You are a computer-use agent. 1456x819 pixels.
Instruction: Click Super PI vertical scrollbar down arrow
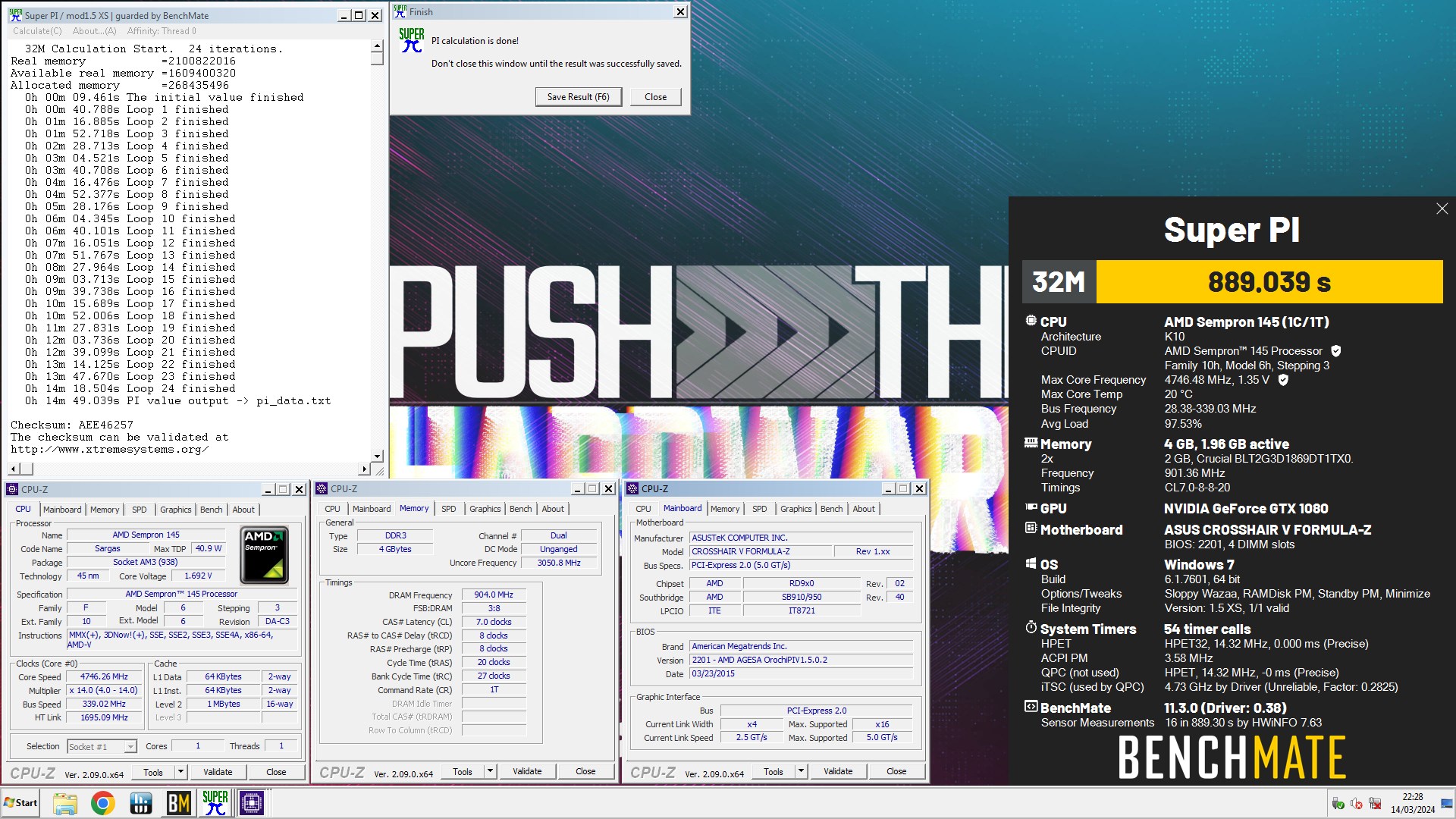pyautogui.click(x=377, y=456)
